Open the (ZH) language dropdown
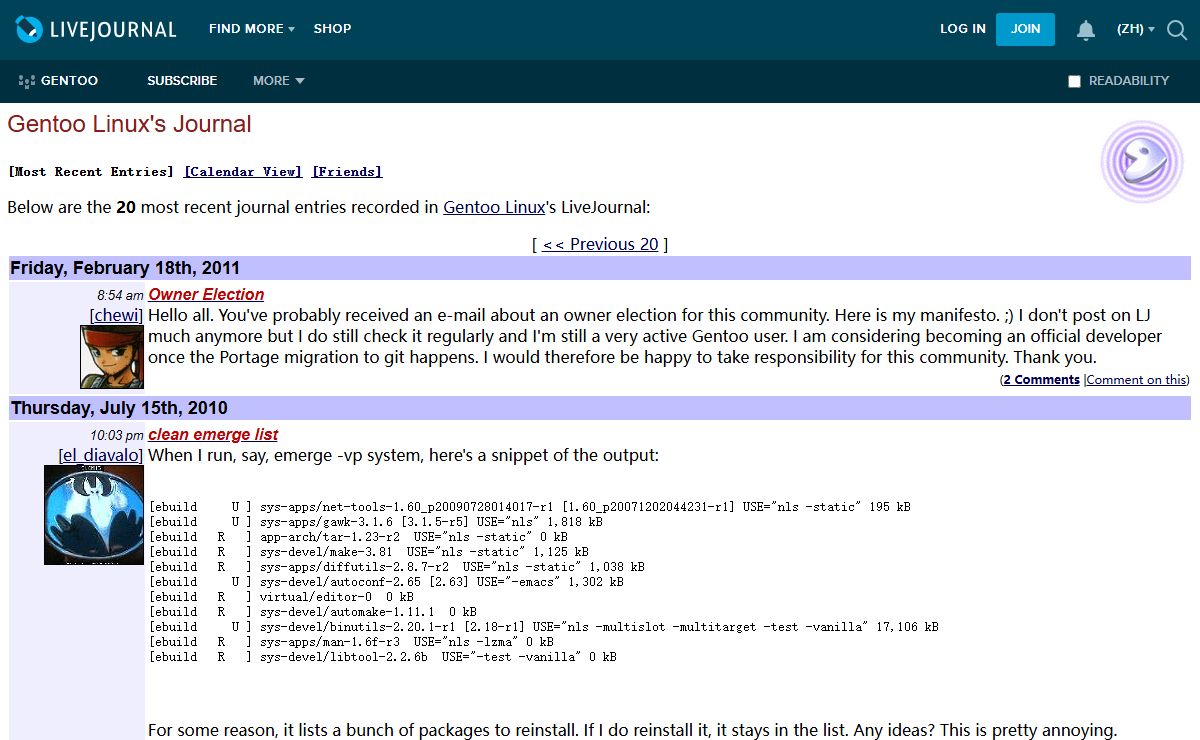Screen dimensions: 1200x740 [1136, 29]
